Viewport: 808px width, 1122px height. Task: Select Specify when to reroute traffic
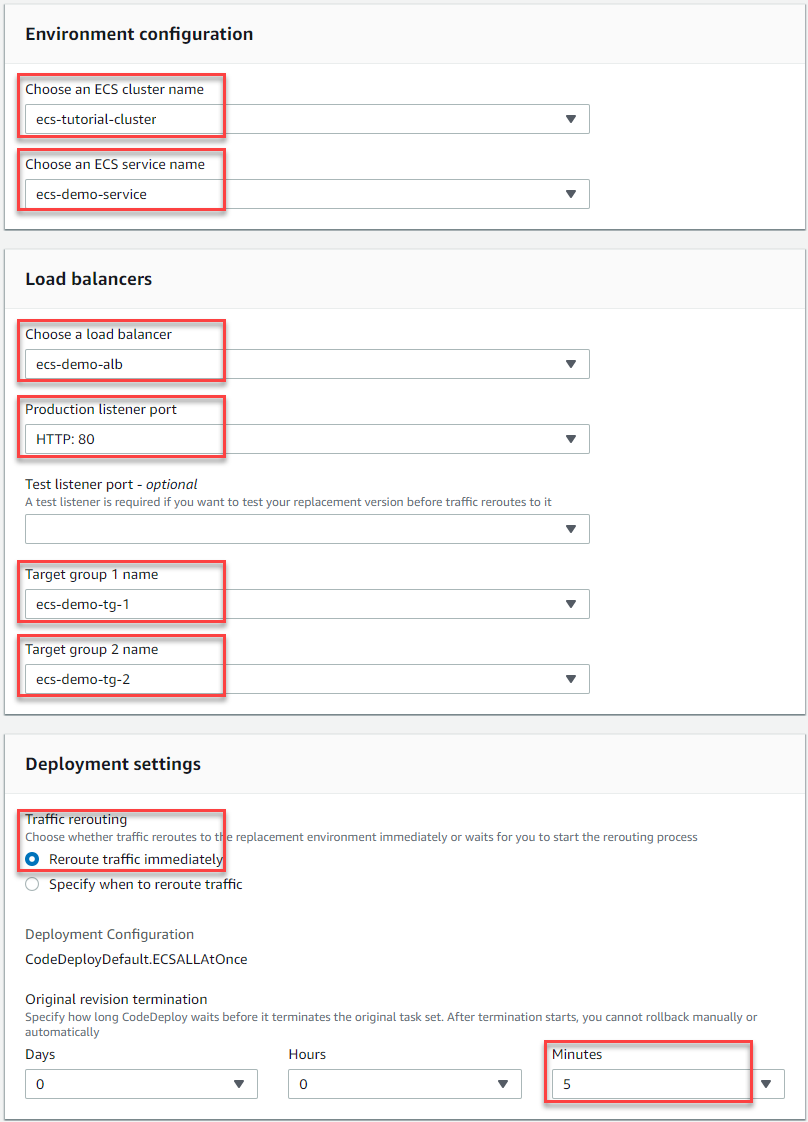point(34,883)
